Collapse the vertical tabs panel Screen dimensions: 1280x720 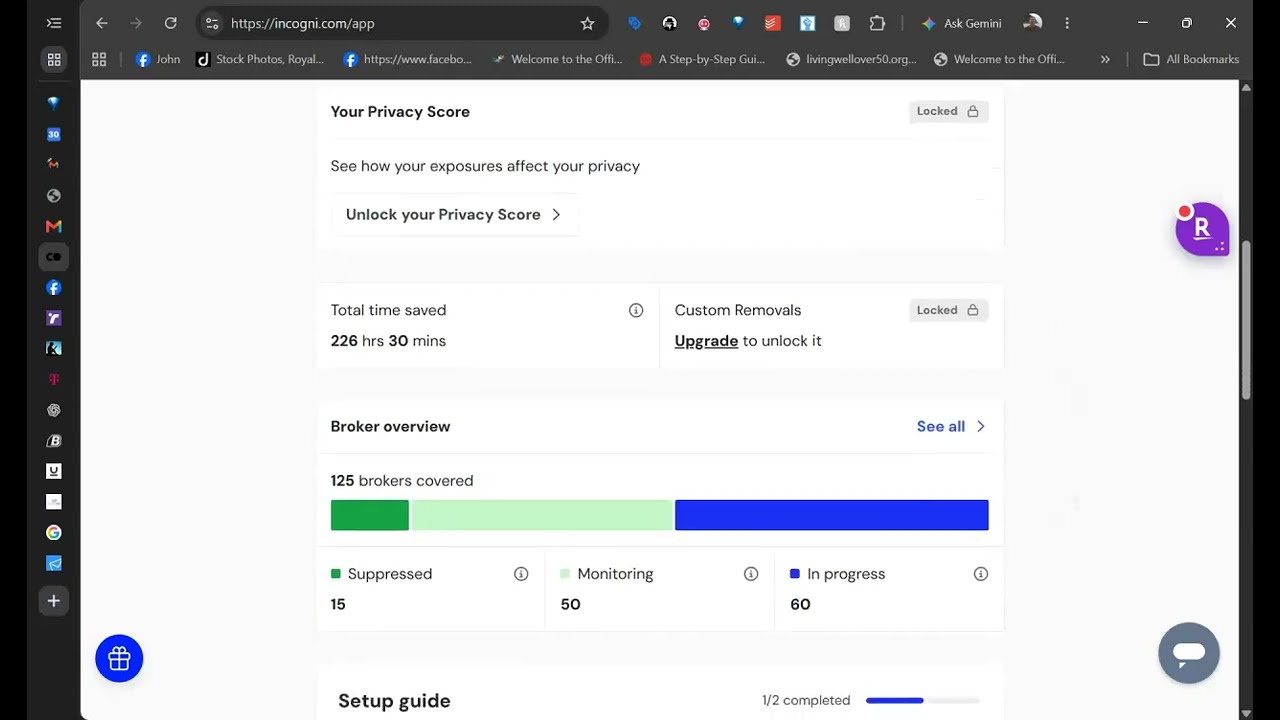[54, 23]
